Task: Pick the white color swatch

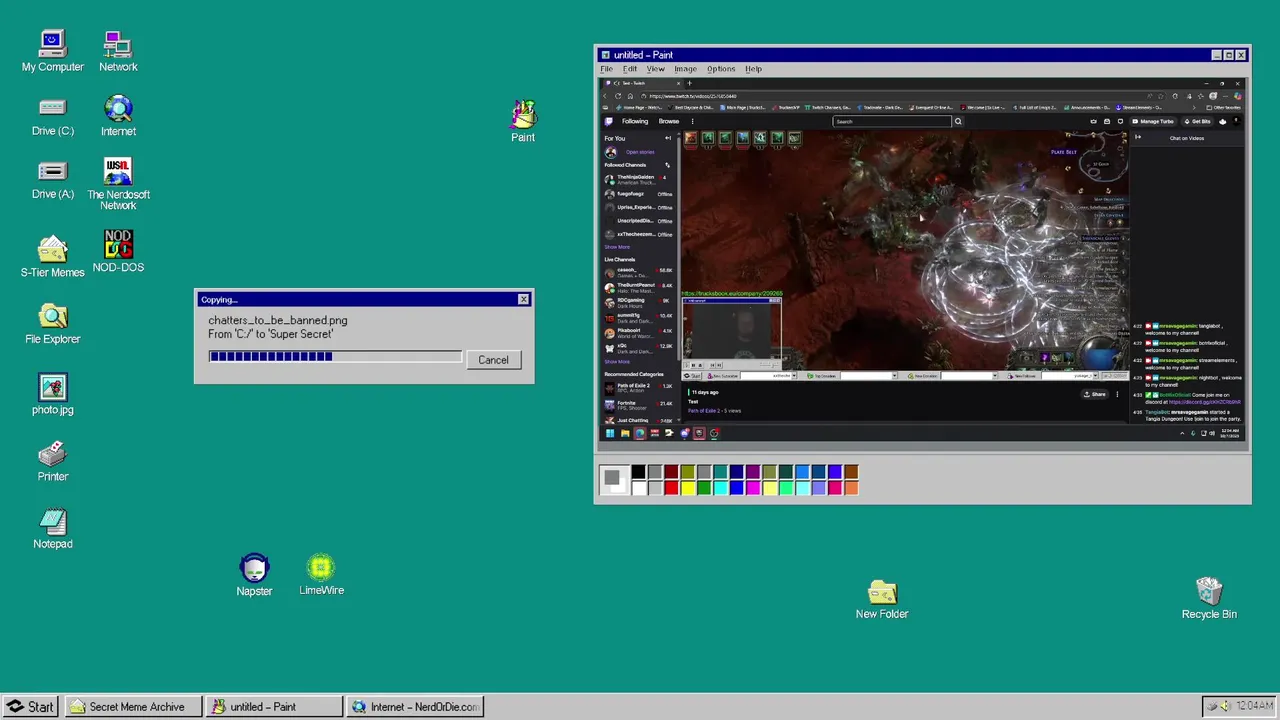Action: (638, 488)
